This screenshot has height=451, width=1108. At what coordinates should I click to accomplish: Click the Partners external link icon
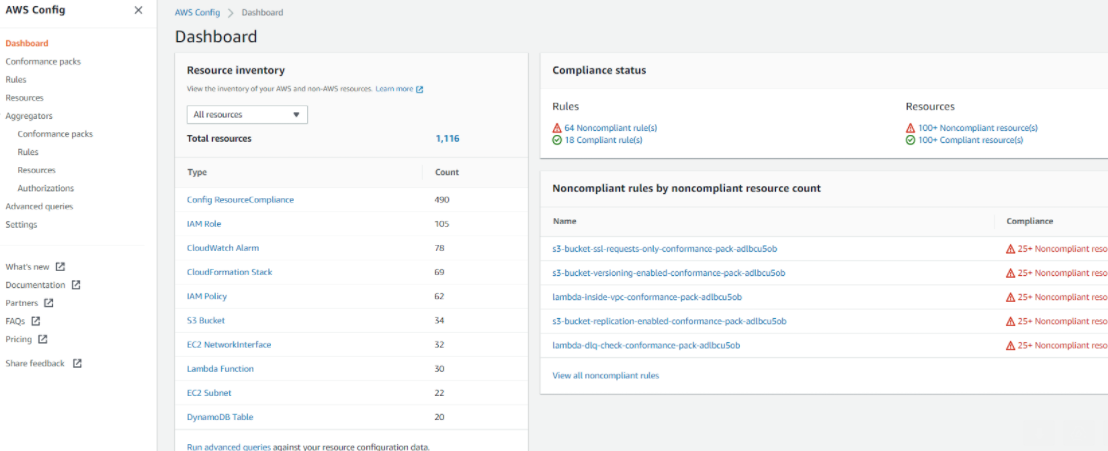coord(49,303)
